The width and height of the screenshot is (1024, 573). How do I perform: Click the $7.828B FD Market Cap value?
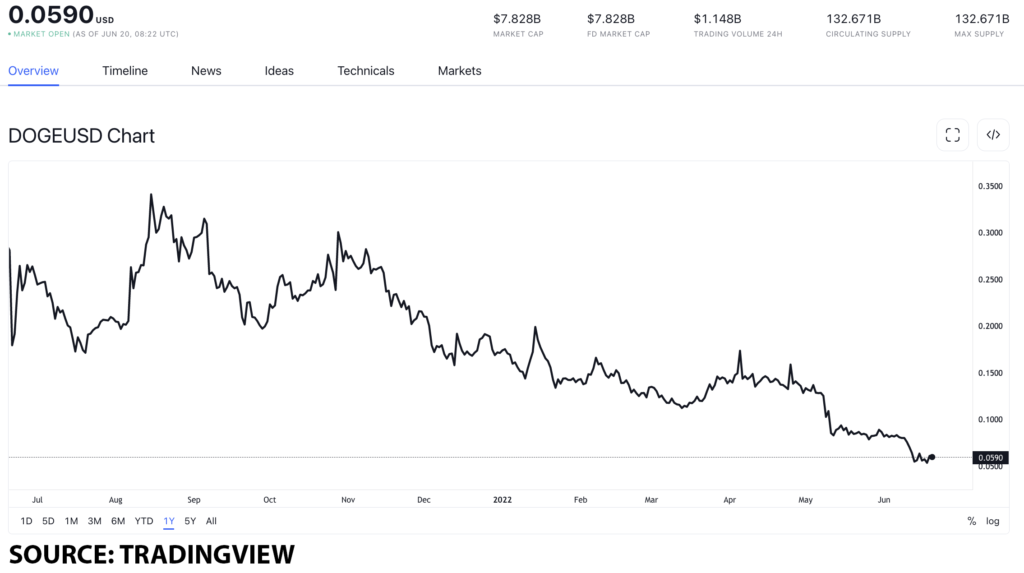pyautogui.click(x=611, y=19)
